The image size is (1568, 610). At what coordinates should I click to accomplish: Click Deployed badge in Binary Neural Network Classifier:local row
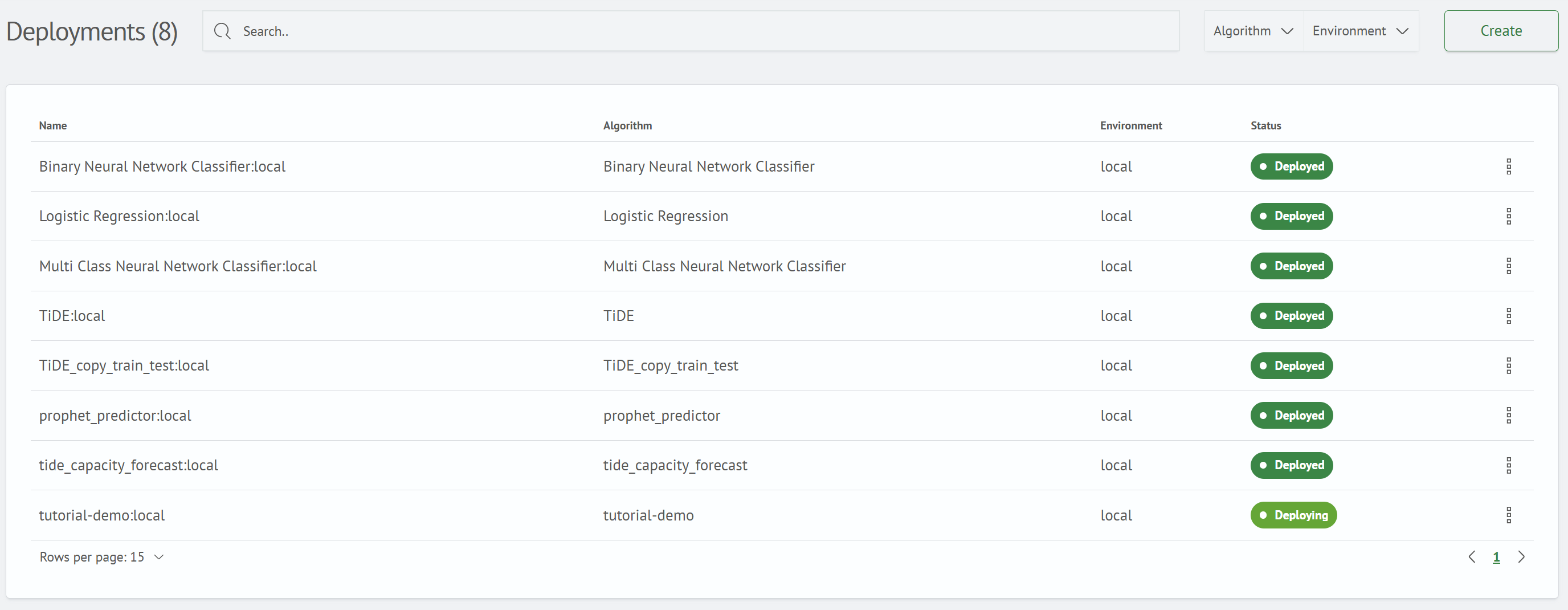click(x=1291, y=166)
